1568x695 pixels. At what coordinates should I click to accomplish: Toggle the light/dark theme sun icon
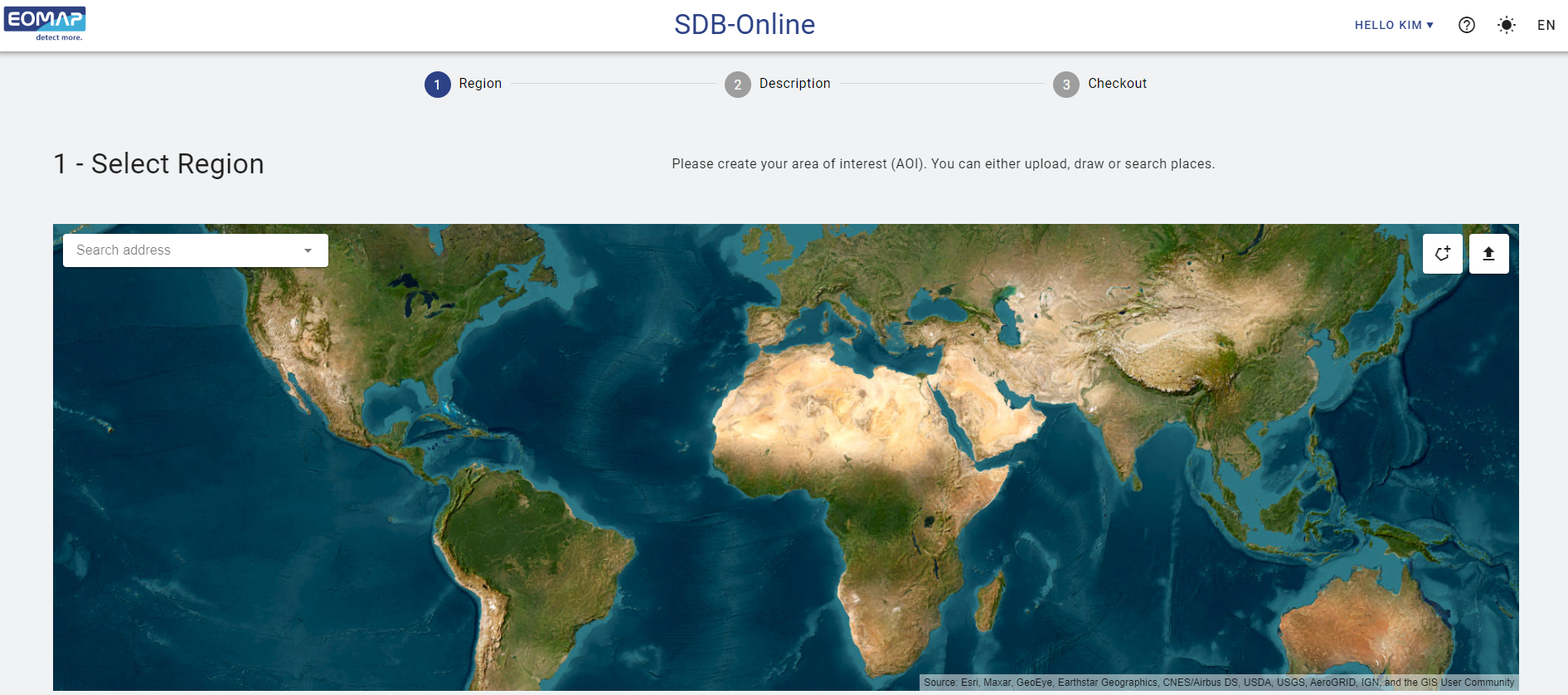coord(1506,25)
